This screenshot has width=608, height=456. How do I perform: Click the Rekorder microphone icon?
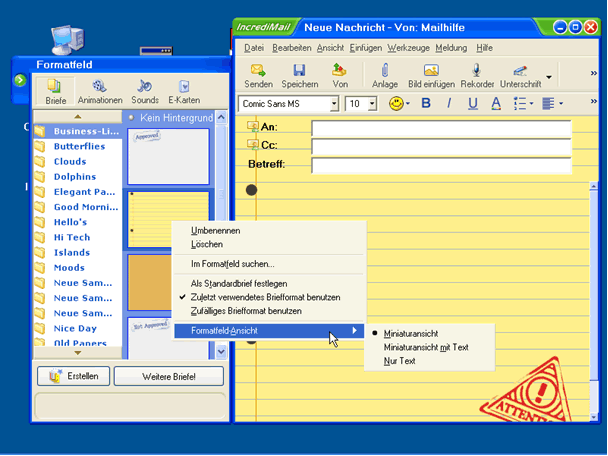(x=477, y=70)
